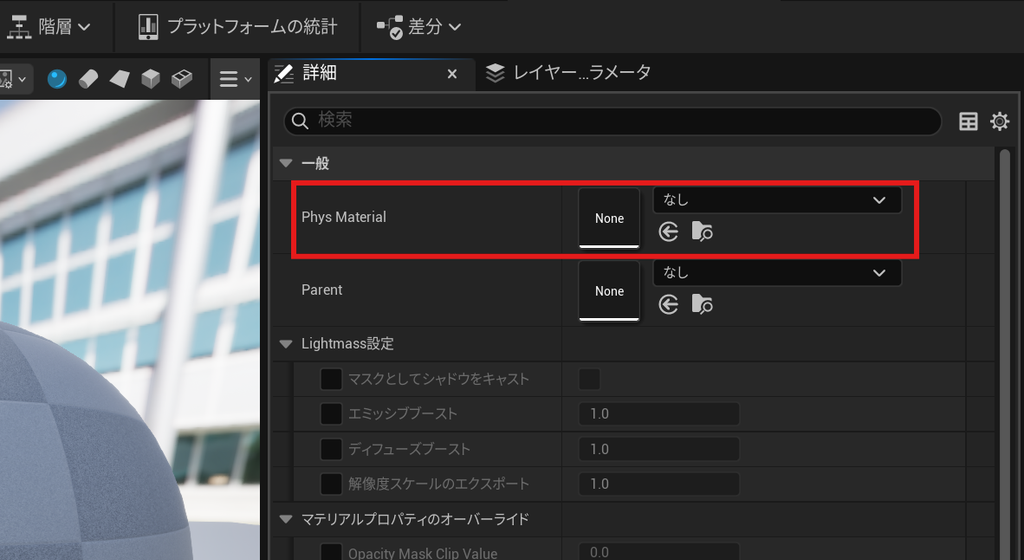Screen dimensions: 1024x560
Task: Select the cube preview mesh icon
Action: (x=151, y=79)
